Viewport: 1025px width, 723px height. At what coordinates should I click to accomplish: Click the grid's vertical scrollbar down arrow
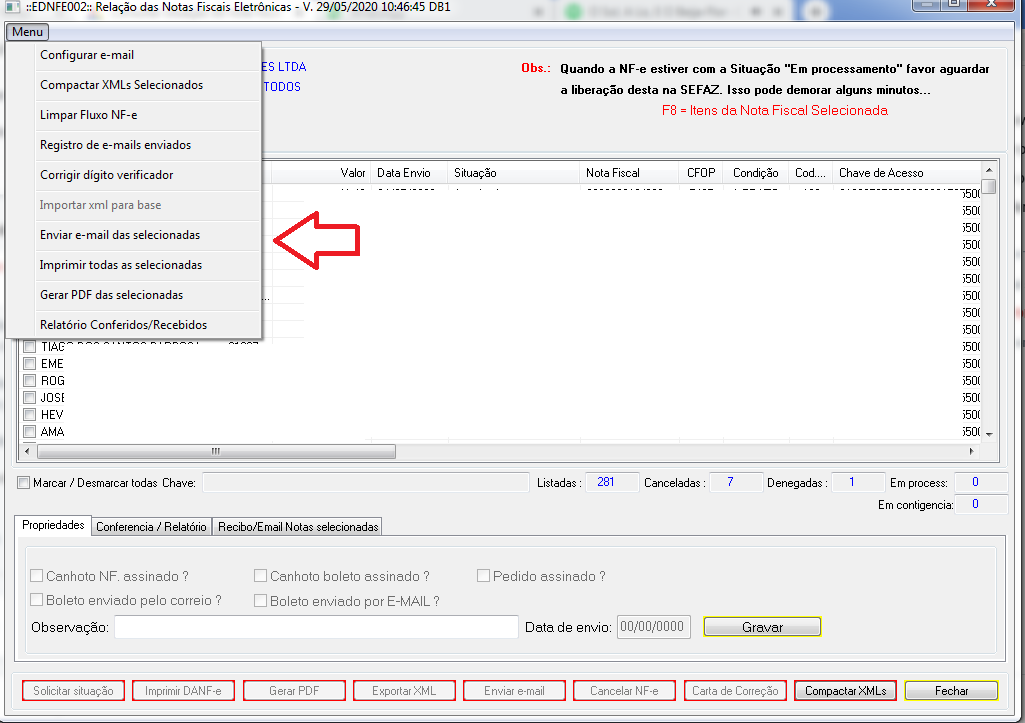pyautogui.click(x=989, y=434)
